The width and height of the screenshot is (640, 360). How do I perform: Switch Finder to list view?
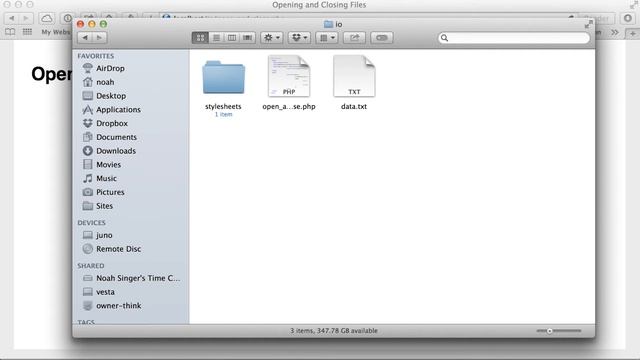(x=216, y=38)
